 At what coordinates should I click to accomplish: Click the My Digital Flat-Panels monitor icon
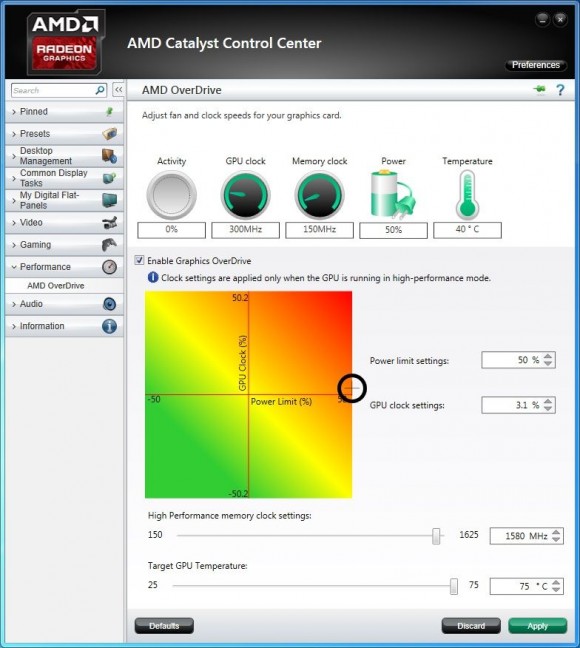pos(110,200)
